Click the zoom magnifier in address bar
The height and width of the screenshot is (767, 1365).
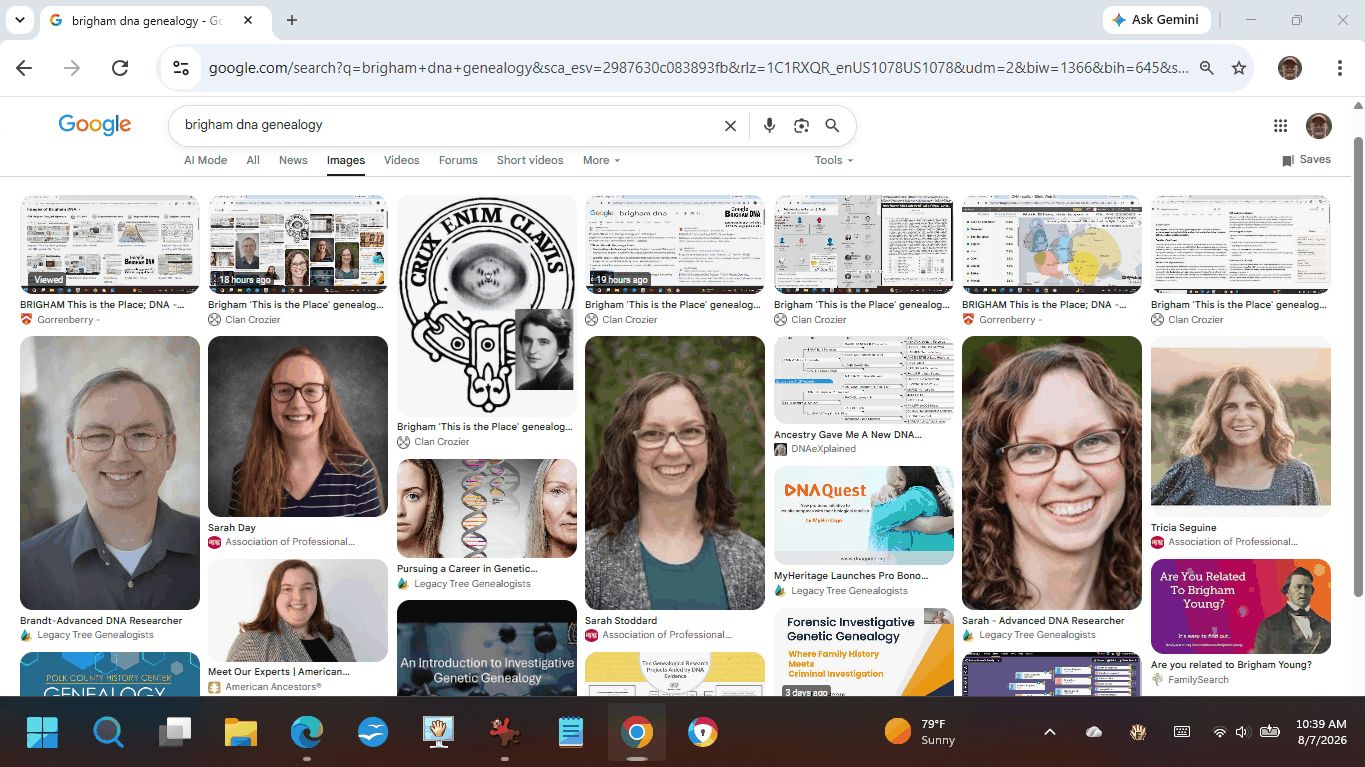click(x=1207, y=68)
